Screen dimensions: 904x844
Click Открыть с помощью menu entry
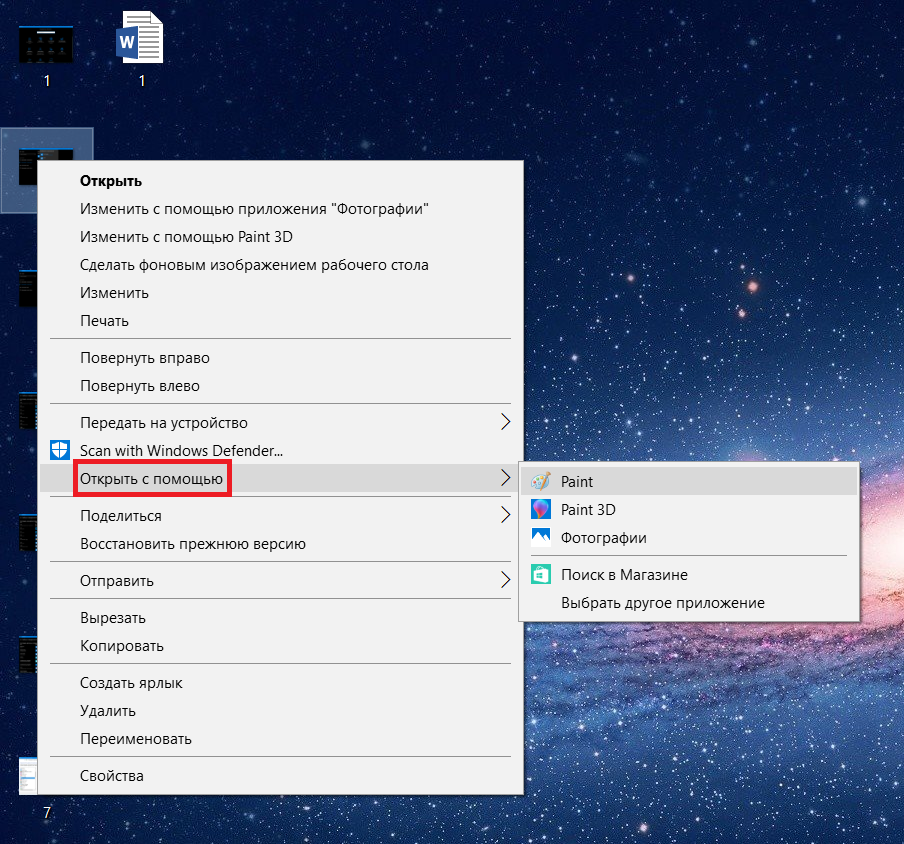pyautogui.click(x=281, y=478)
